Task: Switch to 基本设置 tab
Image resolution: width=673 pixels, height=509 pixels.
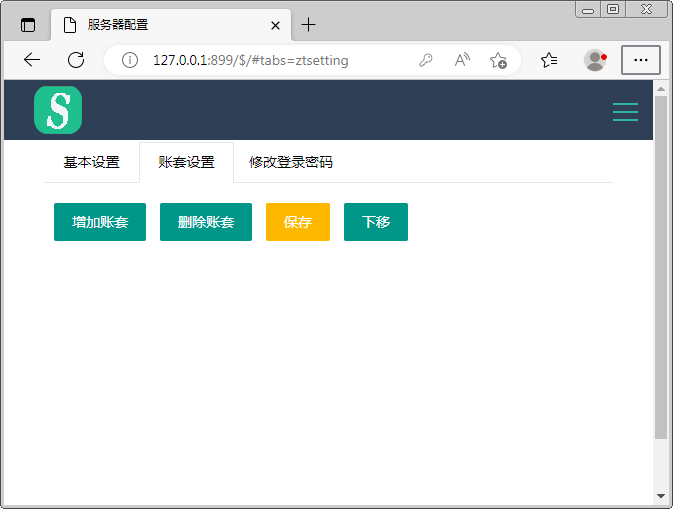Action: (91, 162)
